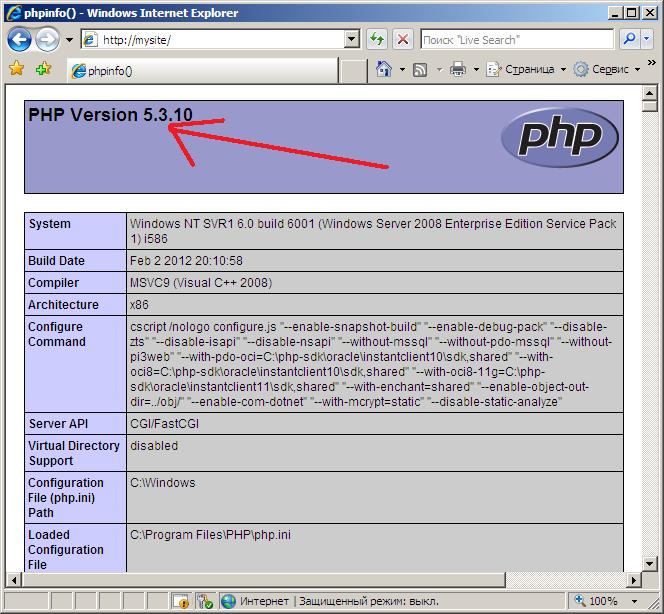Click the 'disabled' Virtual Directory Support value
This screenshot has height=614, width=664.
coord(154,446)
